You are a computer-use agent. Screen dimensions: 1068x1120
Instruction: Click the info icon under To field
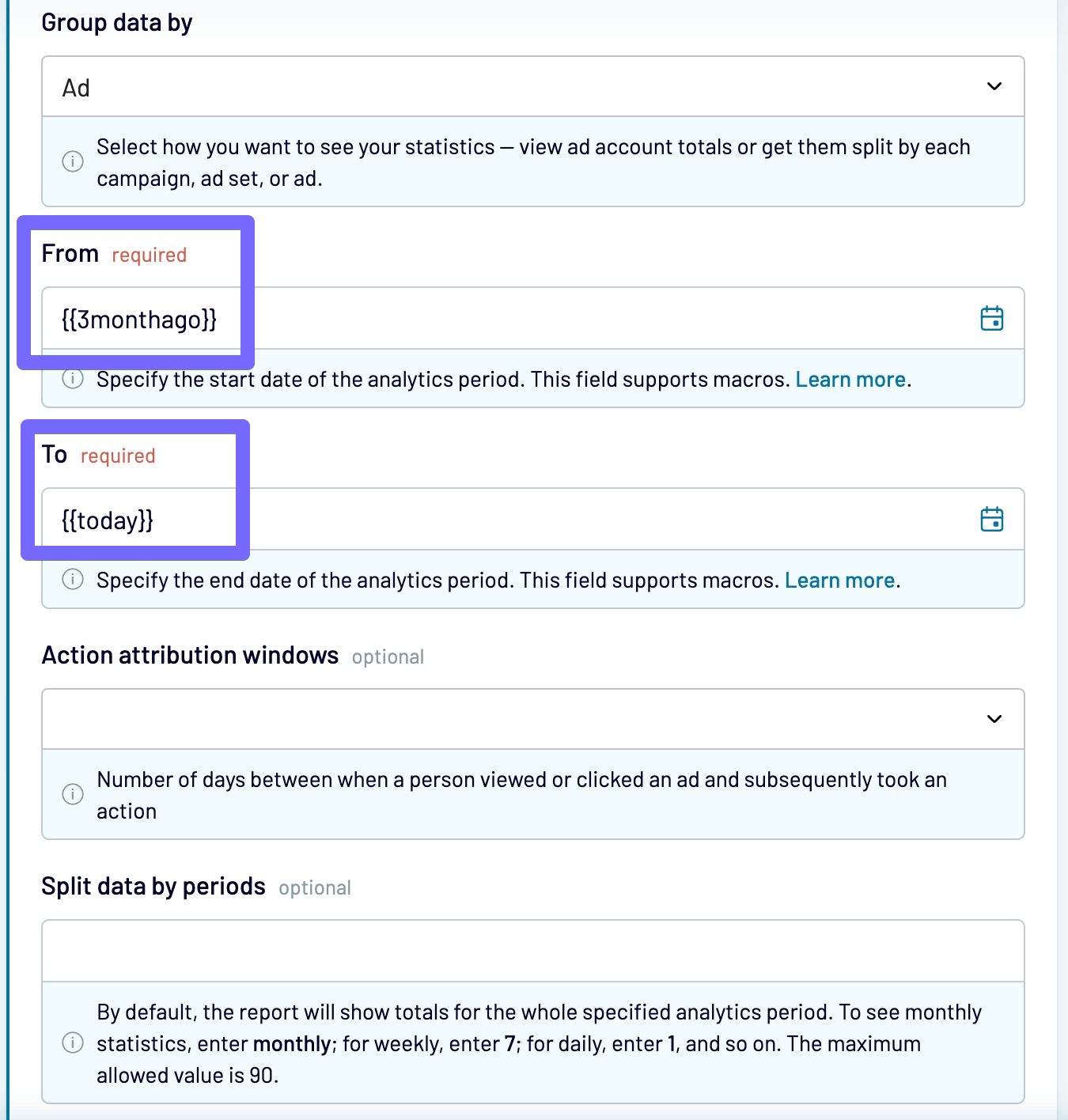click(x=73, y=580)
